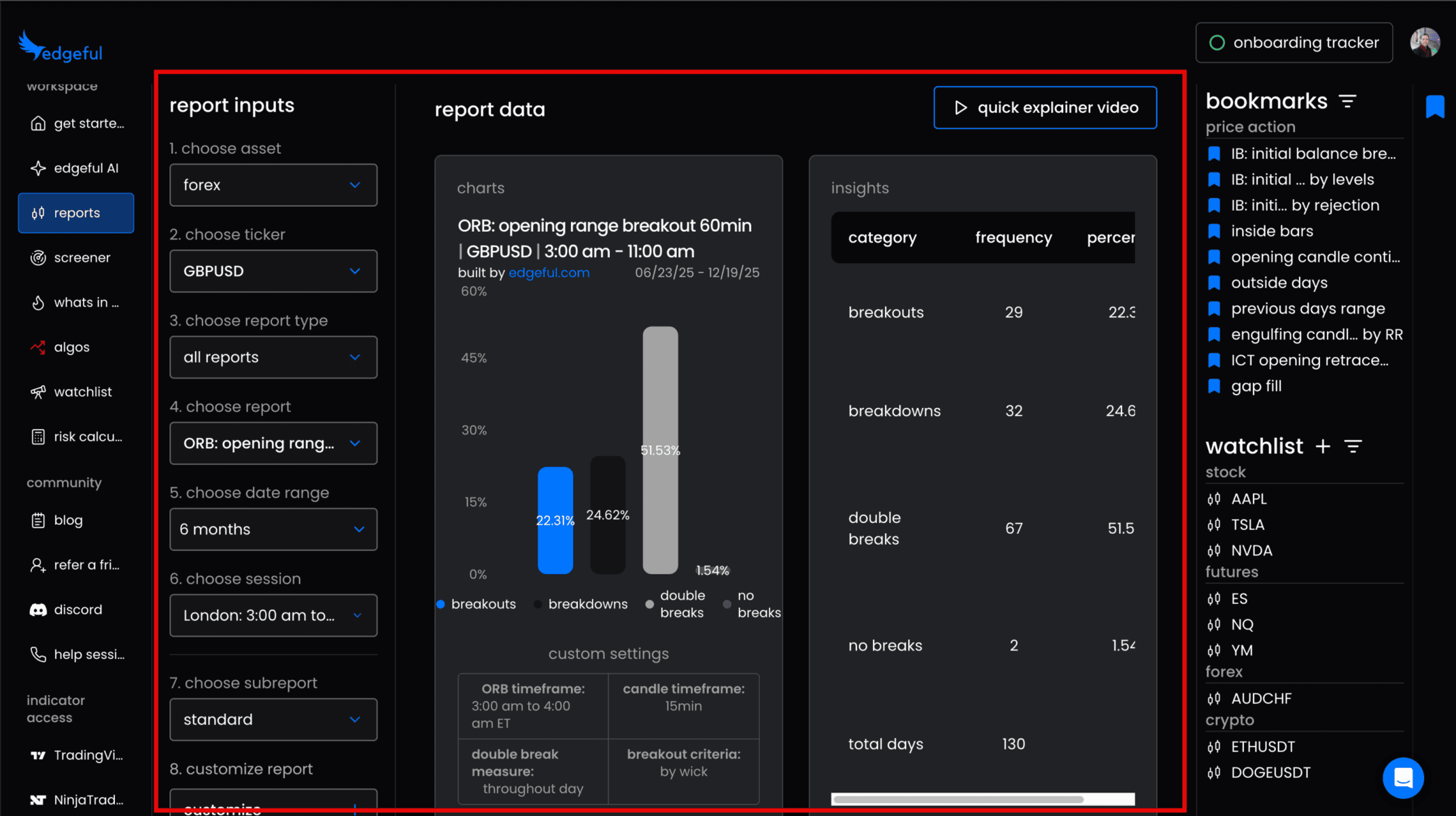Click the blue bookmark icon at top right
This screenshot has width=1456, height=816.
1434,107
